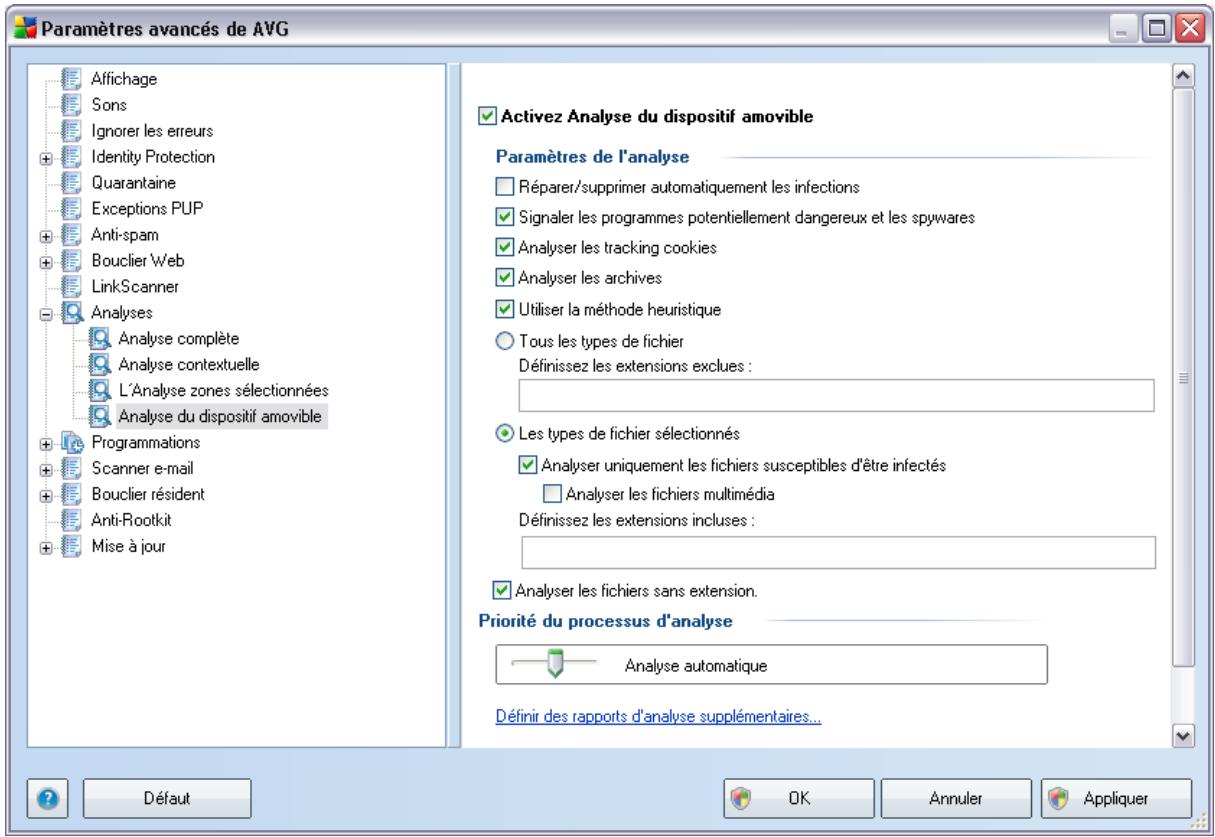The width and height of the screenshot is (1215, 837).
Task: Select Ignorer les erreurs in tree
Action: (153, 130)
